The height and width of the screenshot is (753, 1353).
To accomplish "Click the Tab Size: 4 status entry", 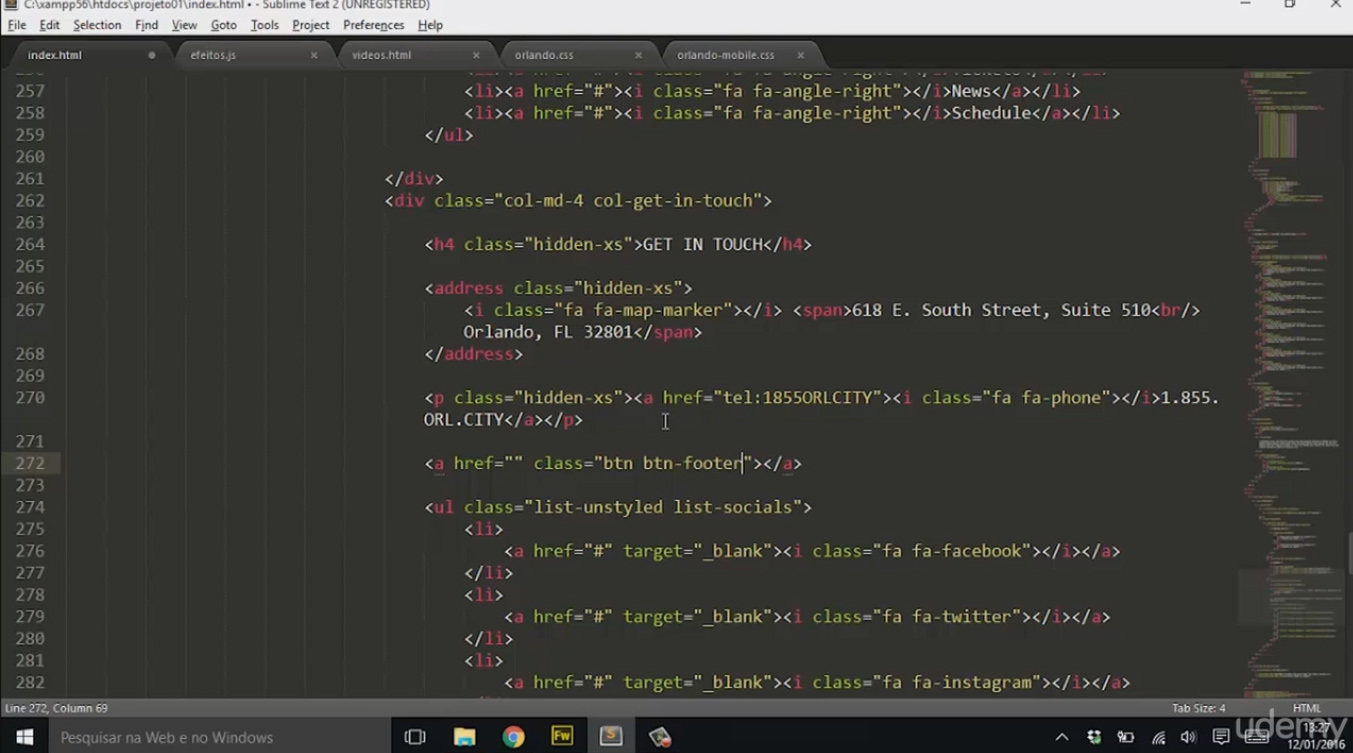I will [1198, 708].
